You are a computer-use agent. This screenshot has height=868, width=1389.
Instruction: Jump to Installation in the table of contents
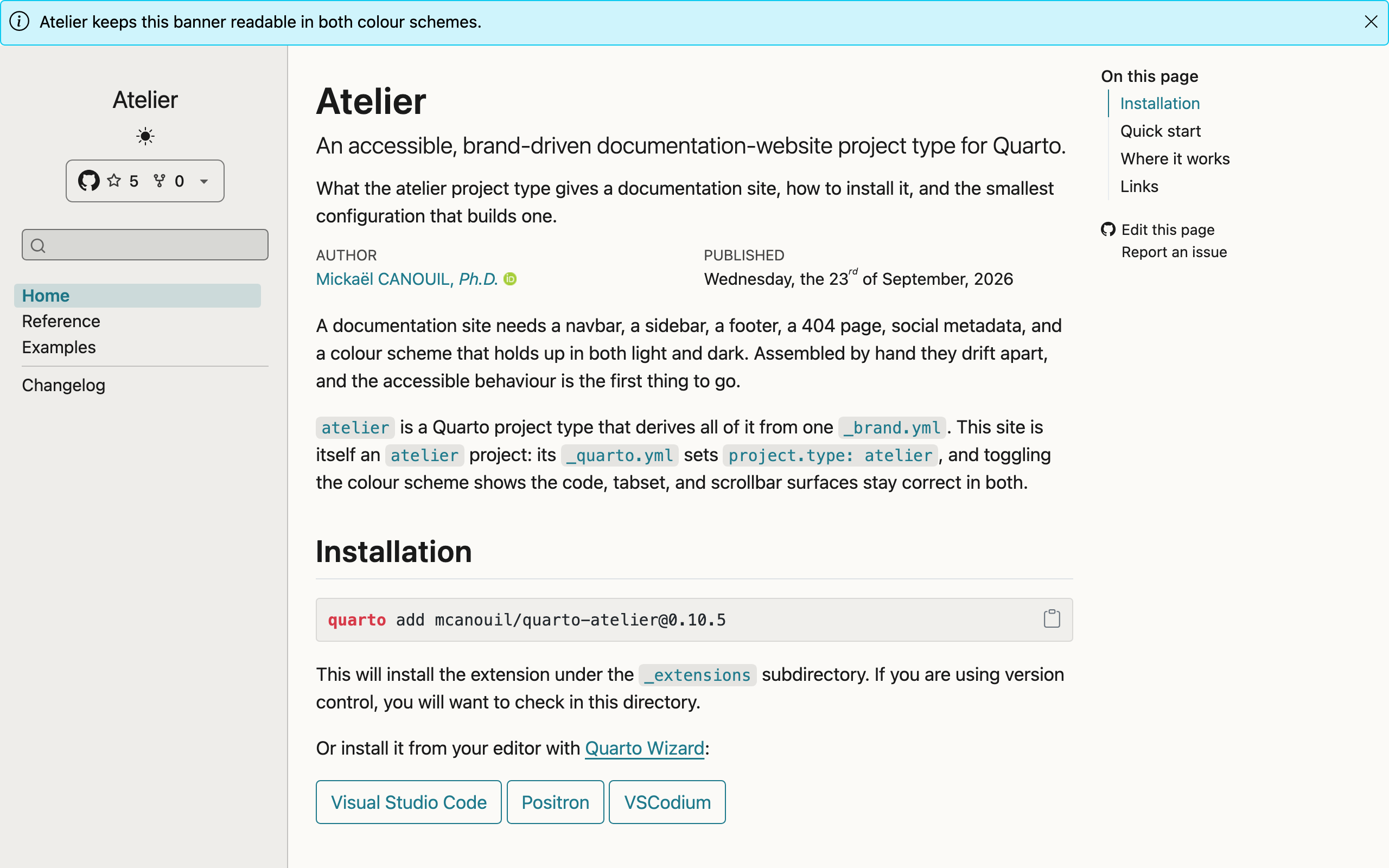[1160, 103]
